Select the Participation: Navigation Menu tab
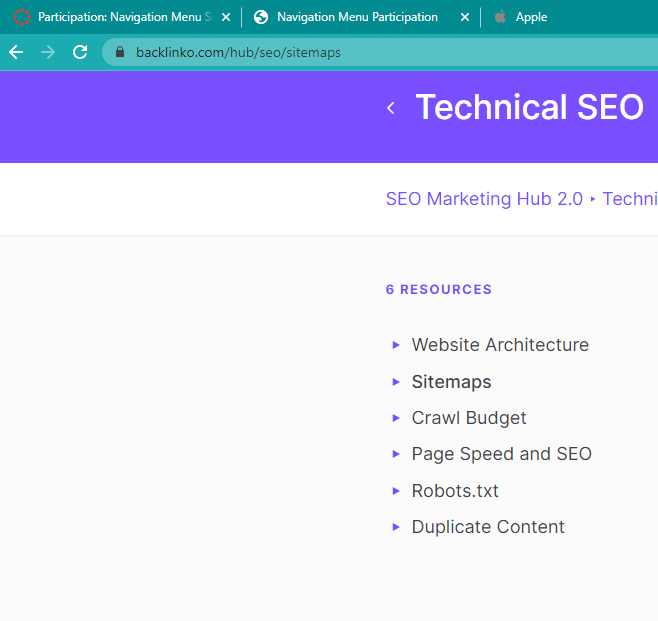Viewport: 658px width, 621px height. tap(120, 17)
